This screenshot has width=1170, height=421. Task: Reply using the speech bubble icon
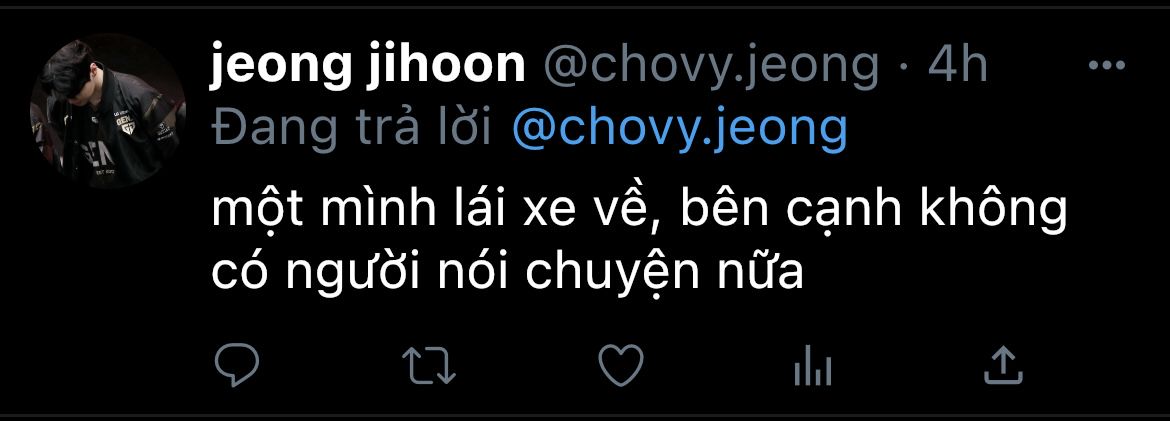click(237, 365)
